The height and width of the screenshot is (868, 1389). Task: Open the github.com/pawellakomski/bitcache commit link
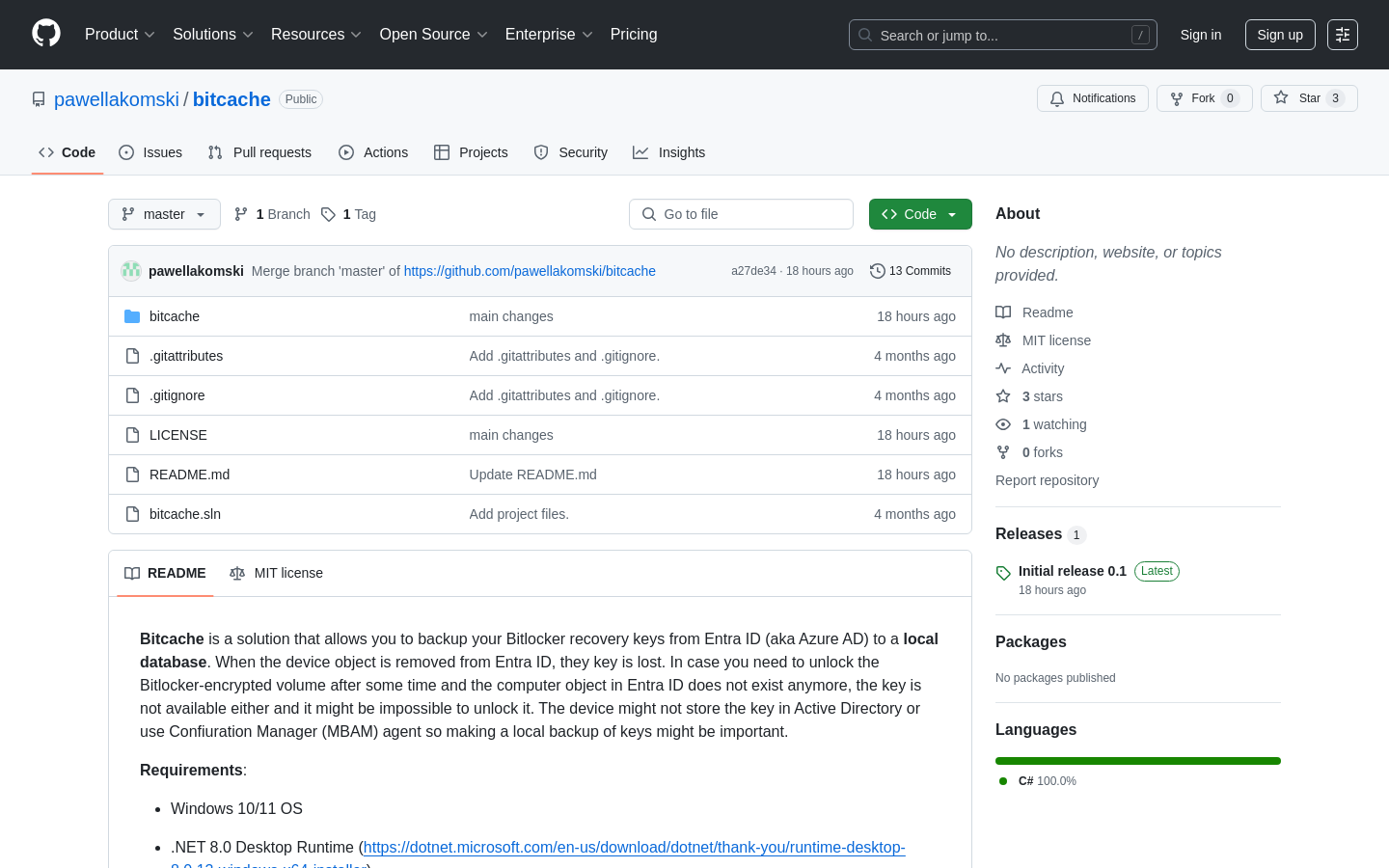click(530, 271)
